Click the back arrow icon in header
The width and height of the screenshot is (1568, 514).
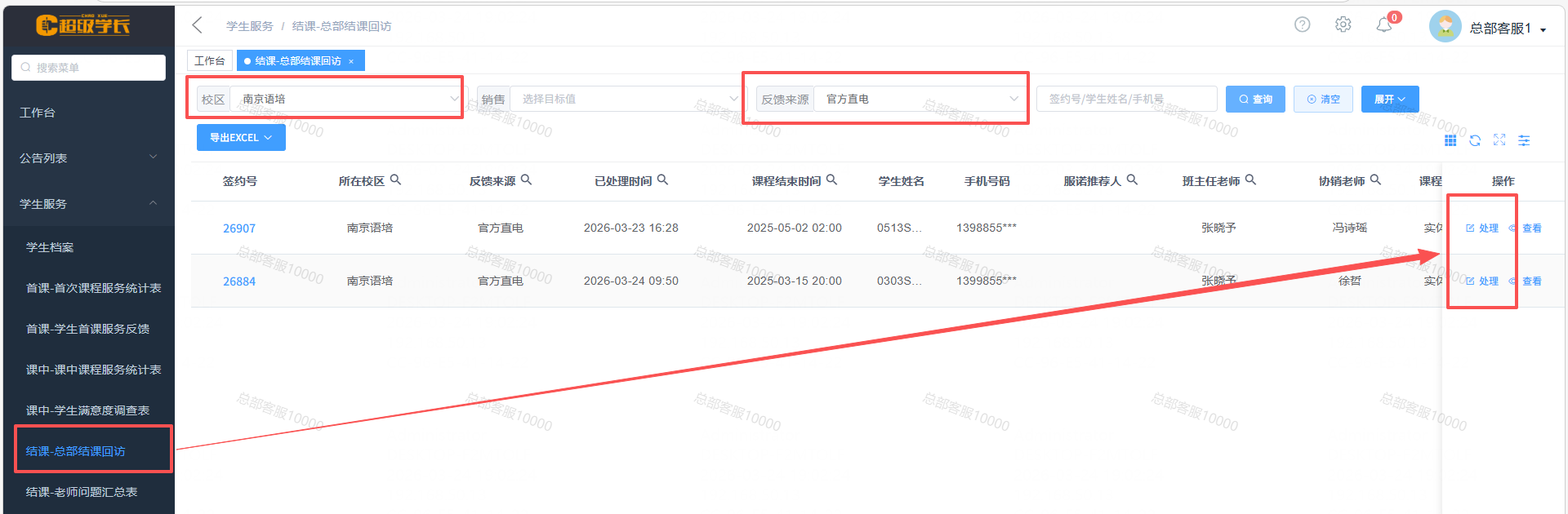198,25
